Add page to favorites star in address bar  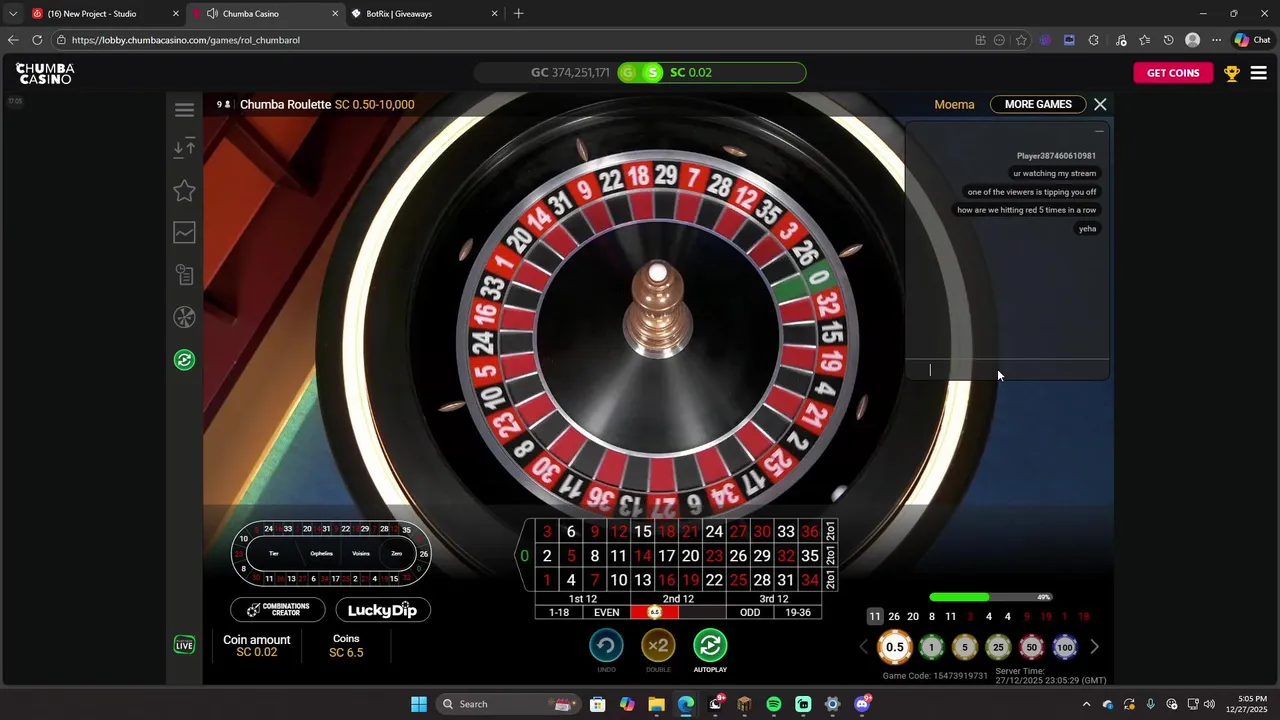tap(1021, 40)
